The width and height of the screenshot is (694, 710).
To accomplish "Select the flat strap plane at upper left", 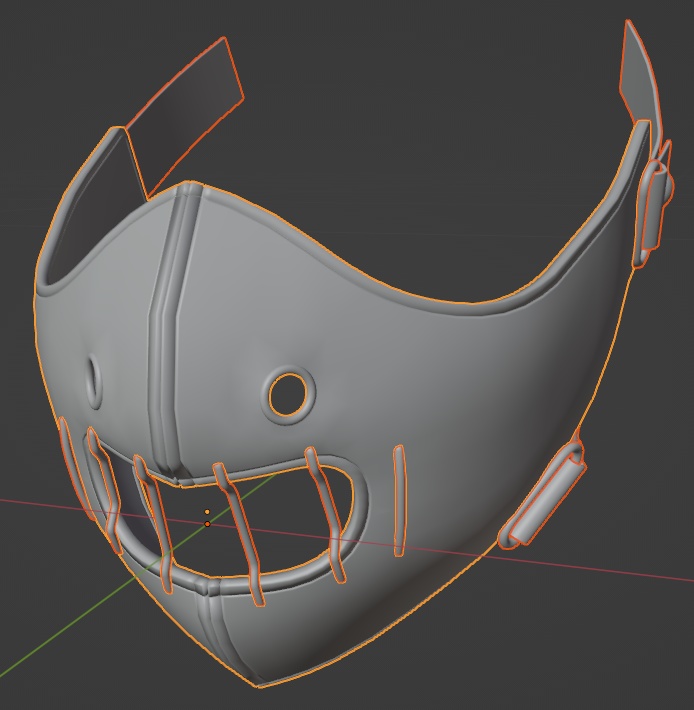I will click(184, 118).
